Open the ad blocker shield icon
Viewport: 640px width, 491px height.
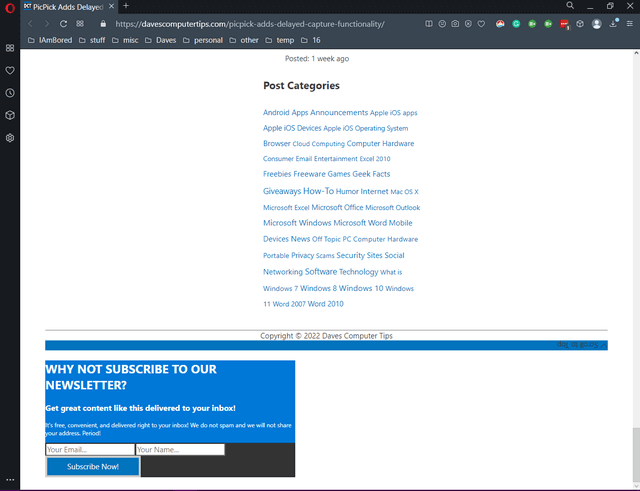click(468, 24)
